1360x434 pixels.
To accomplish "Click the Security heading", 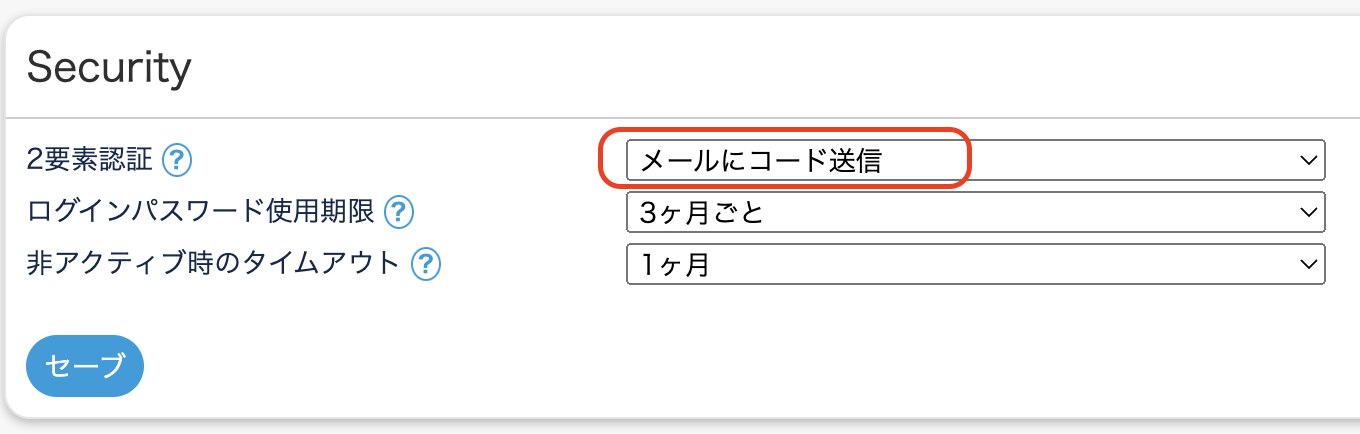I will pyautogui.click(x=108, y=68).
